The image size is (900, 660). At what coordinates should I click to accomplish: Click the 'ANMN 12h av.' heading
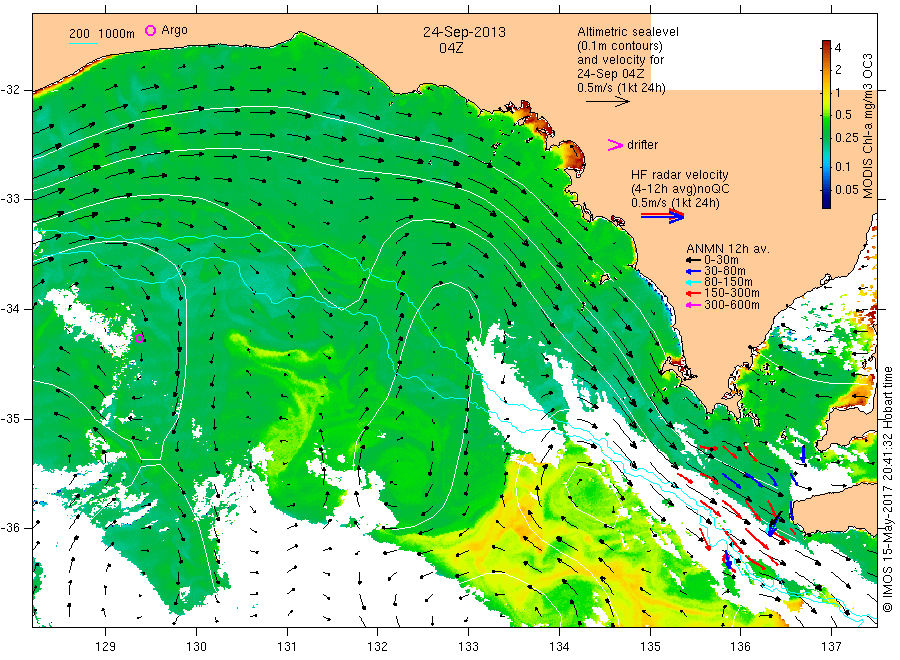tap(728, 249)
